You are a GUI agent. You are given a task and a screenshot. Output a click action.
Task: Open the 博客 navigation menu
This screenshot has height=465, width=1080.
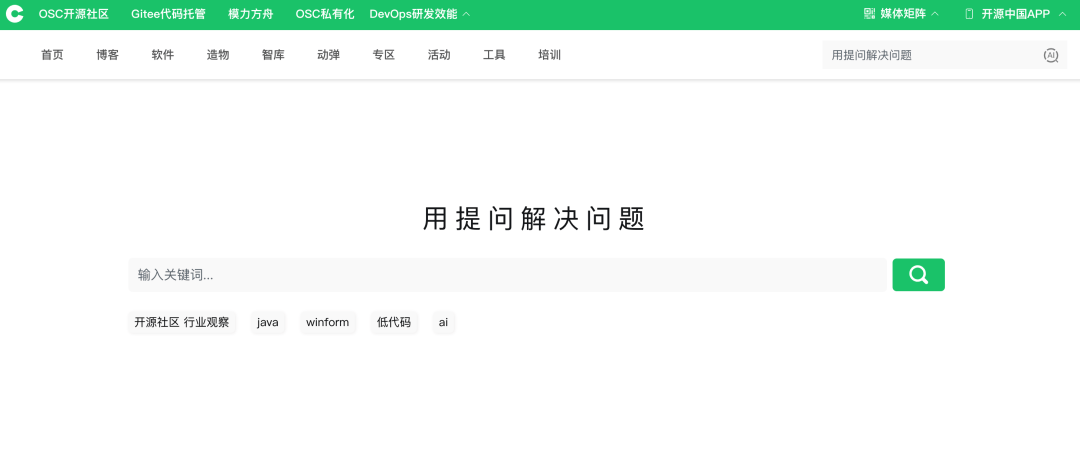click(x=107, y=55)
